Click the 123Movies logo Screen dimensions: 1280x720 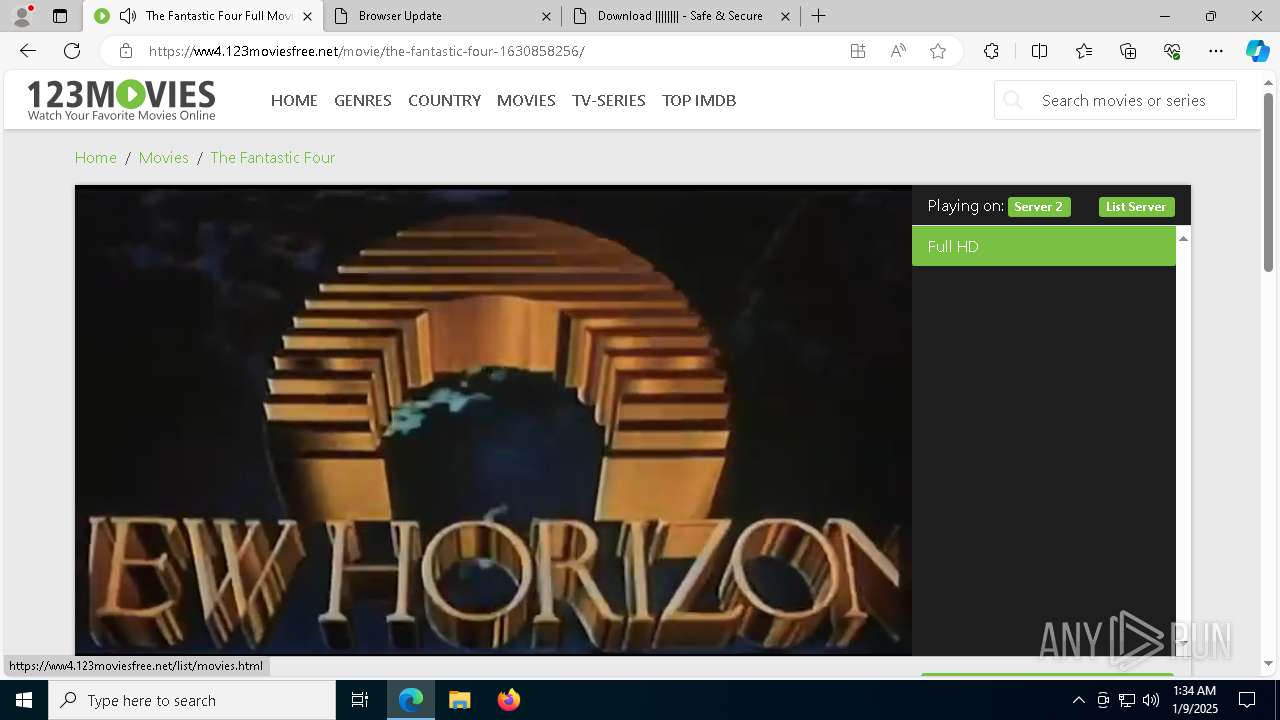click(121, 100)
